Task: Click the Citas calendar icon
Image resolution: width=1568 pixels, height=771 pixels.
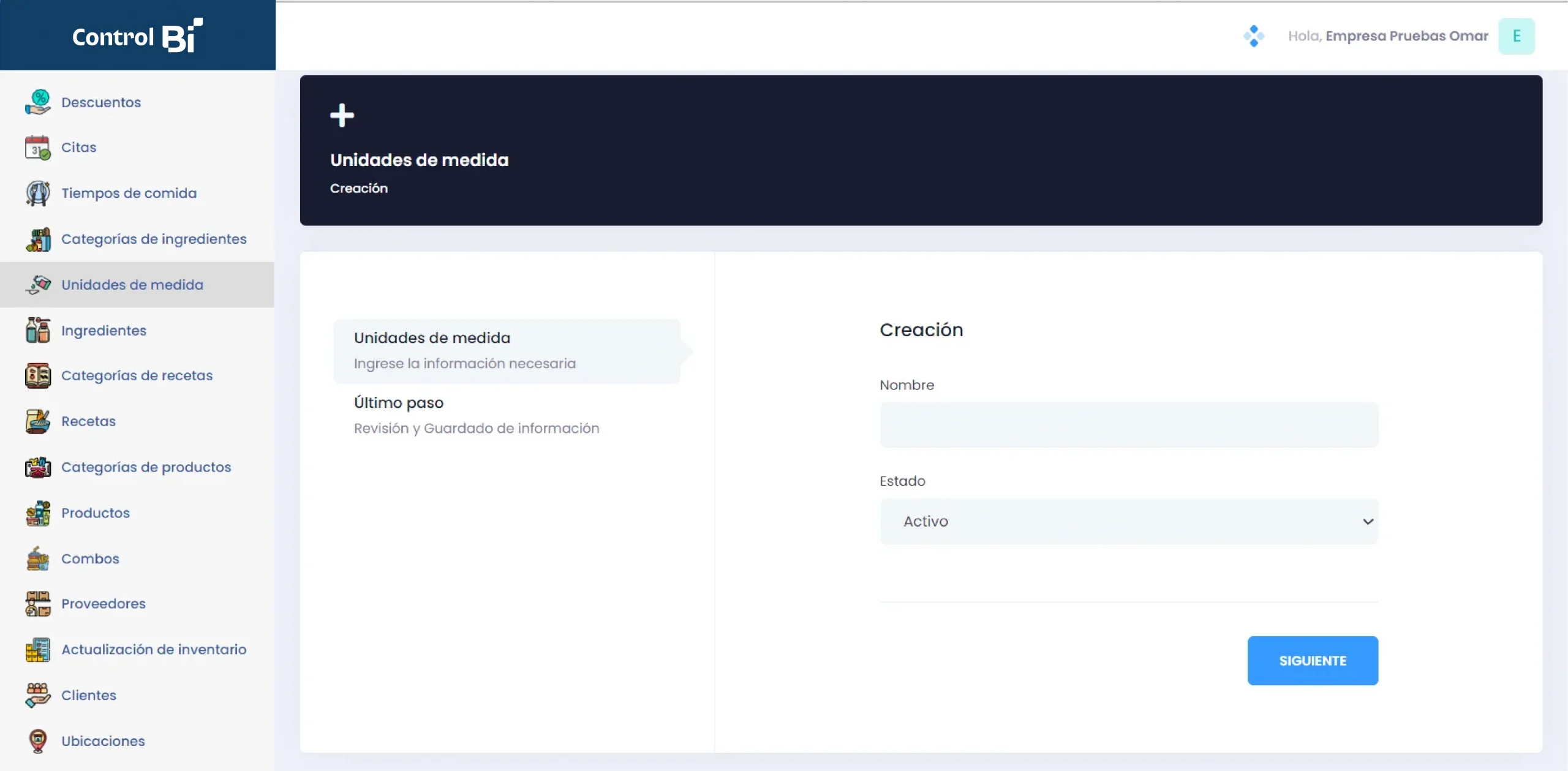Action: 38,148
